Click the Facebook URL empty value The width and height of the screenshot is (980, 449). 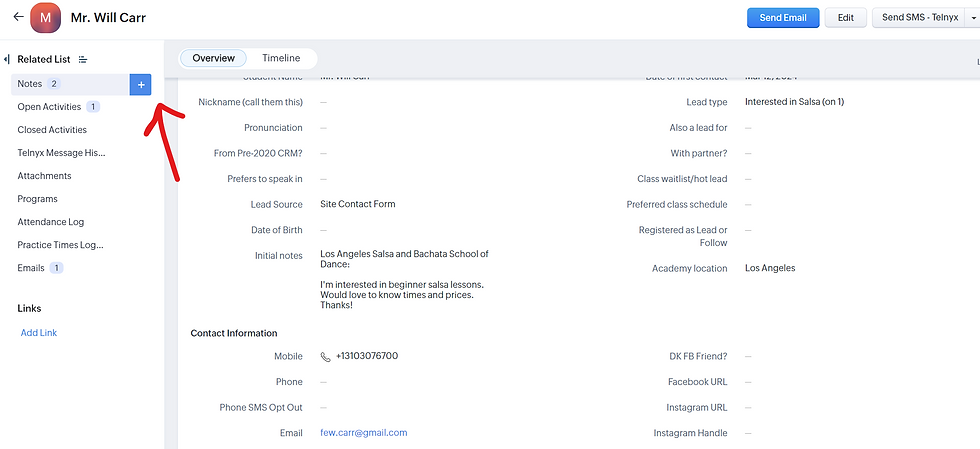click(748, 382)
